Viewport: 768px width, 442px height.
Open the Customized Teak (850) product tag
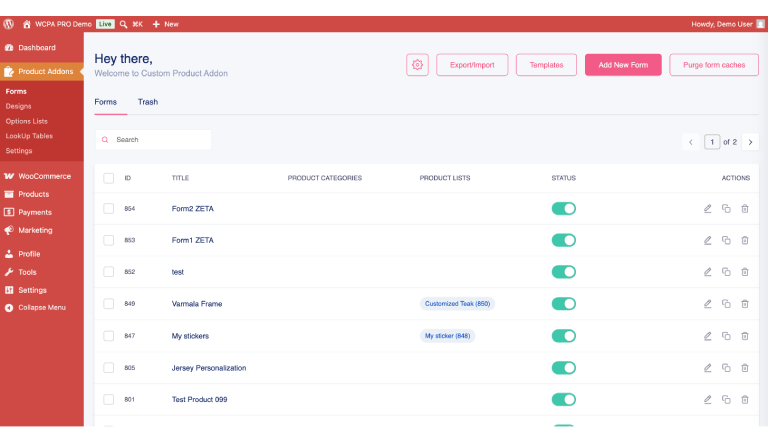tap(457, 304)
